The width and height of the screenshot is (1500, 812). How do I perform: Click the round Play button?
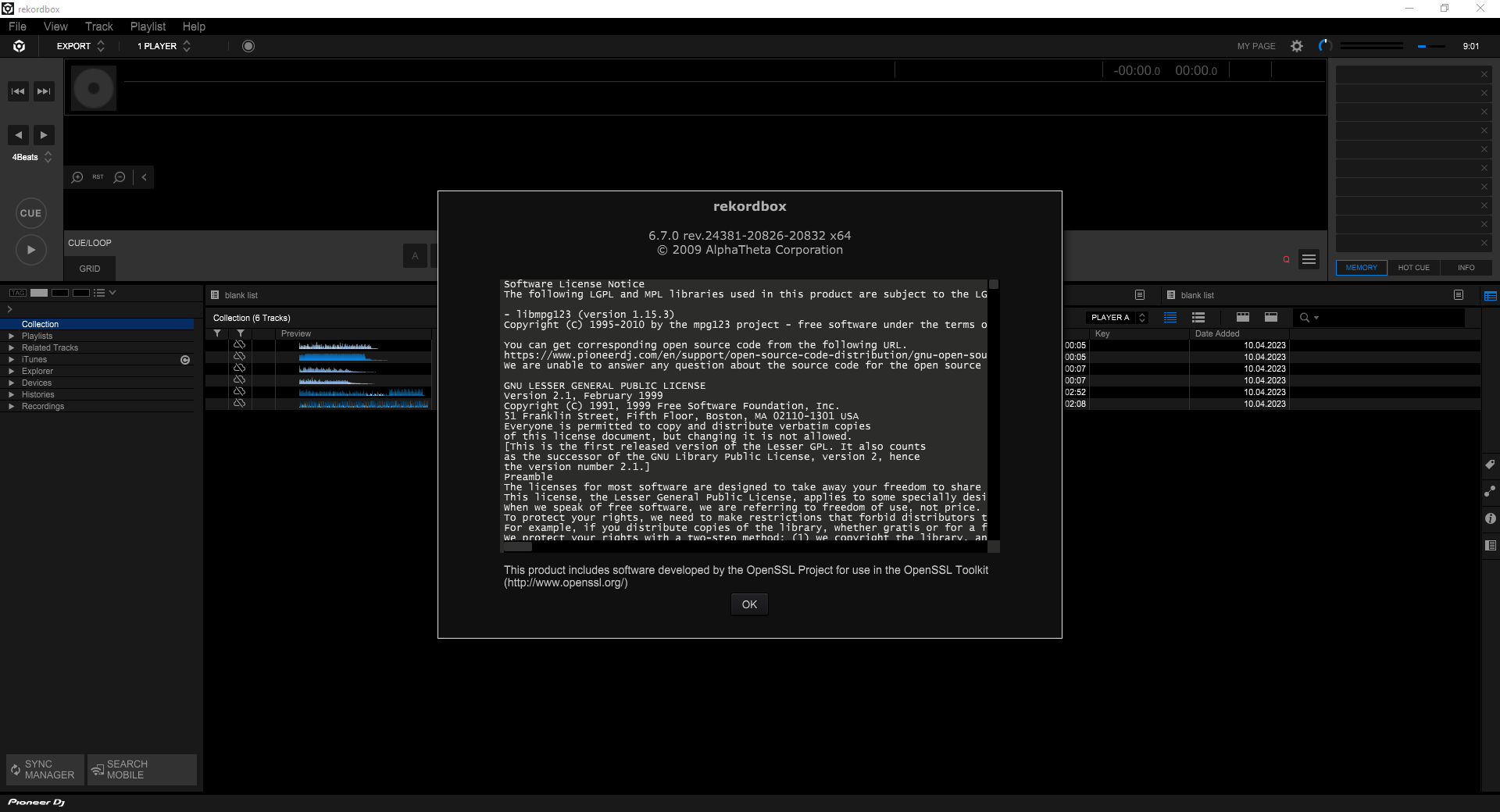point(30,250)
